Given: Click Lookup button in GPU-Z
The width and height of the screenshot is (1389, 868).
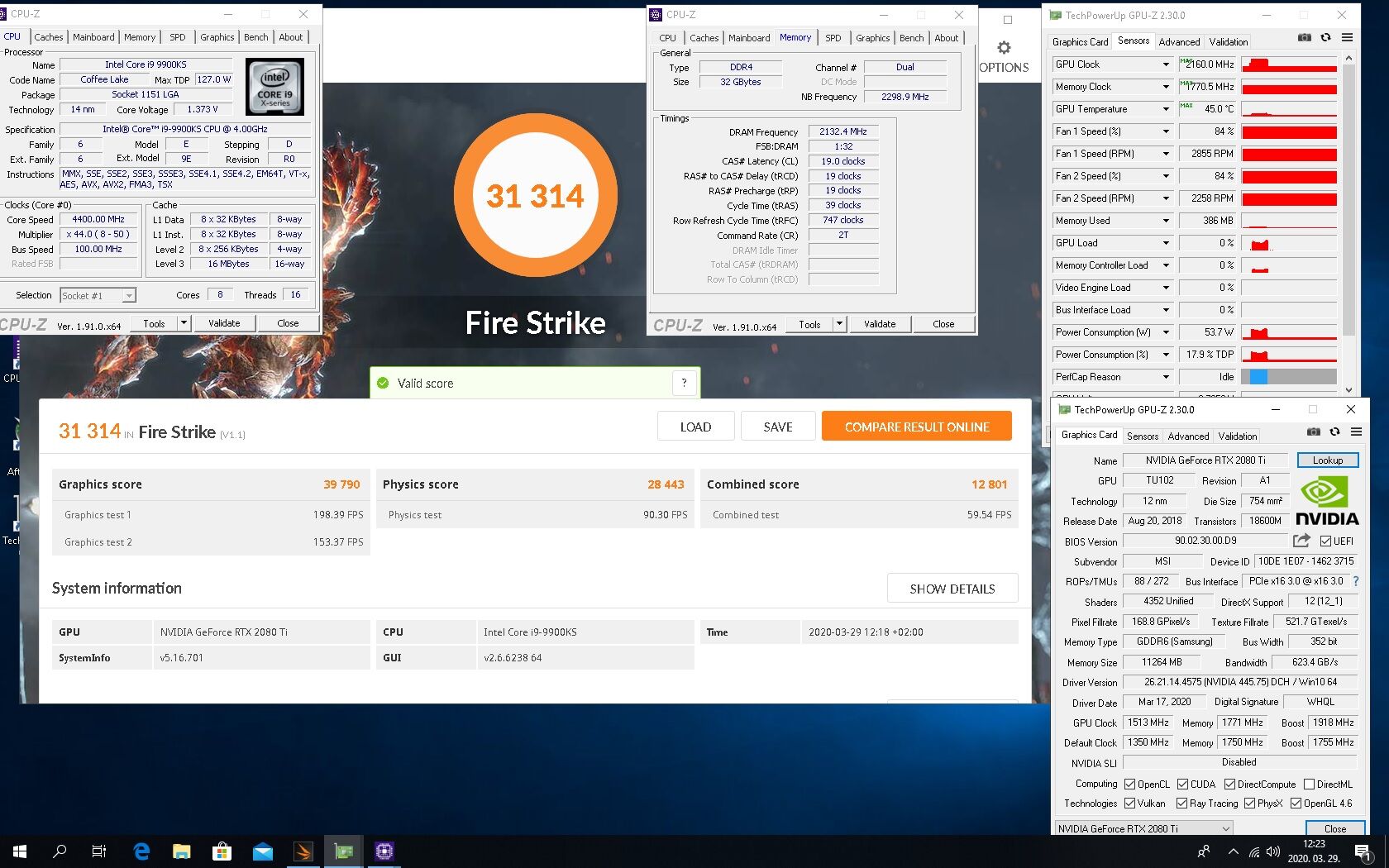Looking at the screenshot, I should 1328,460.
